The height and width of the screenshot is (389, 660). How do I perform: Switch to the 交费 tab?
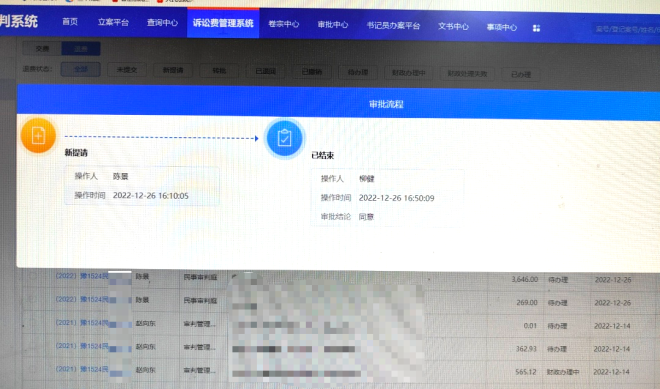click(42, 49)
